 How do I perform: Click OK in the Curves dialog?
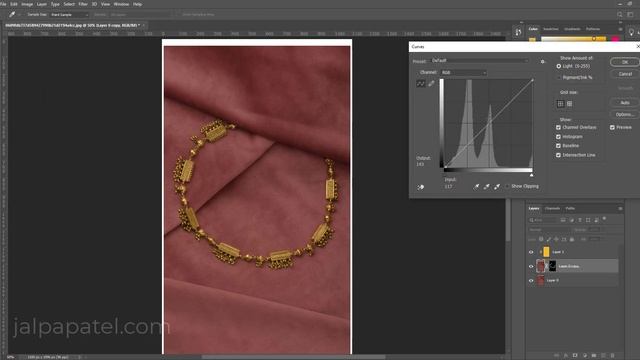click(x=625, y=62)
